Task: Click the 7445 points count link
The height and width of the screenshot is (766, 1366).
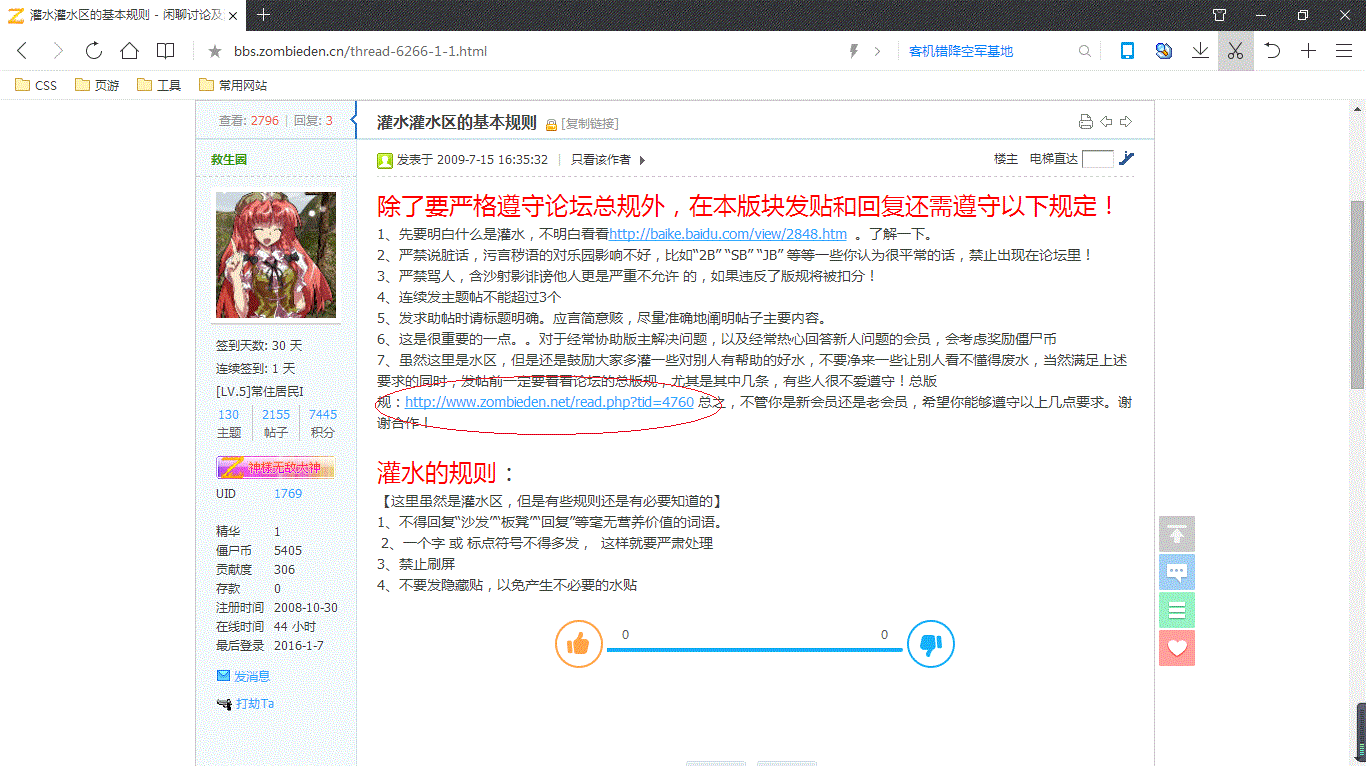Action: click(x=323, y=414)
